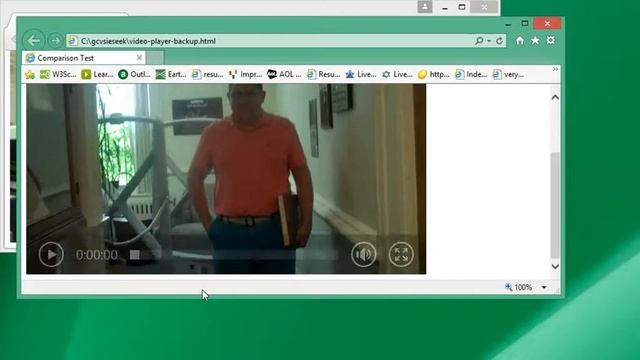This screenshot has width=640, height=360.
Task: Click the search magnifier in address bar
Action: 479,40
